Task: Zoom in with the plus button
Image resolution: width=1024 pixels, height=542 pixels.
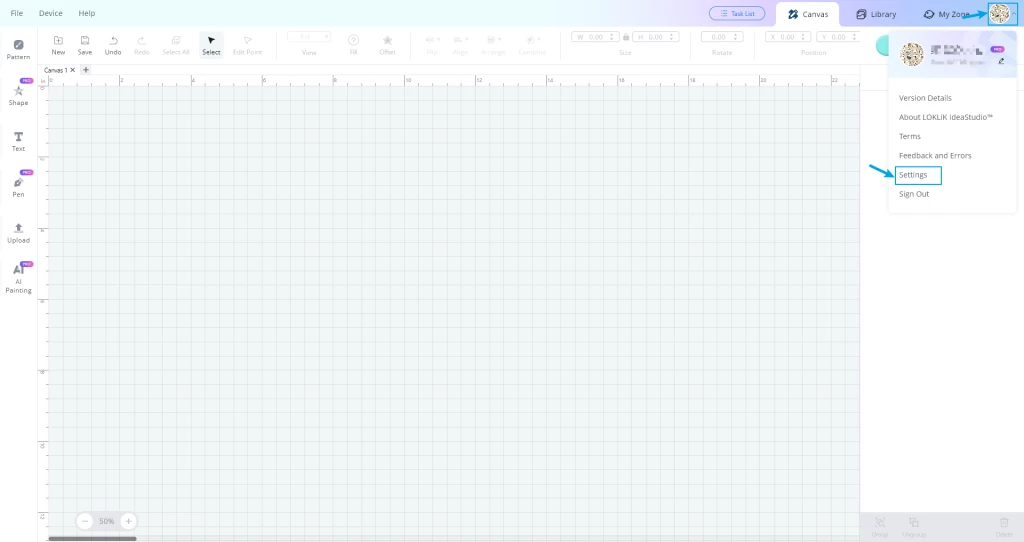Action: coord(129,521)
